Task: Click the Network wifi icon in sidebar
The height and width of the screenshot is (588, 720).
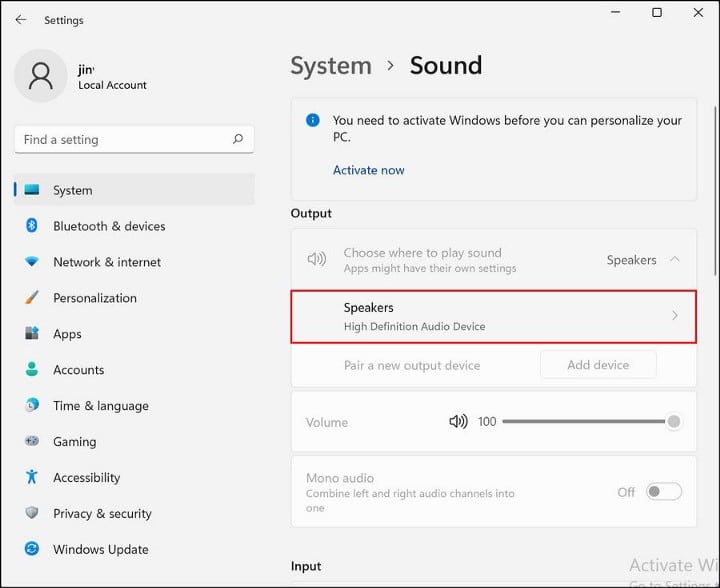Action: [32, 262]
